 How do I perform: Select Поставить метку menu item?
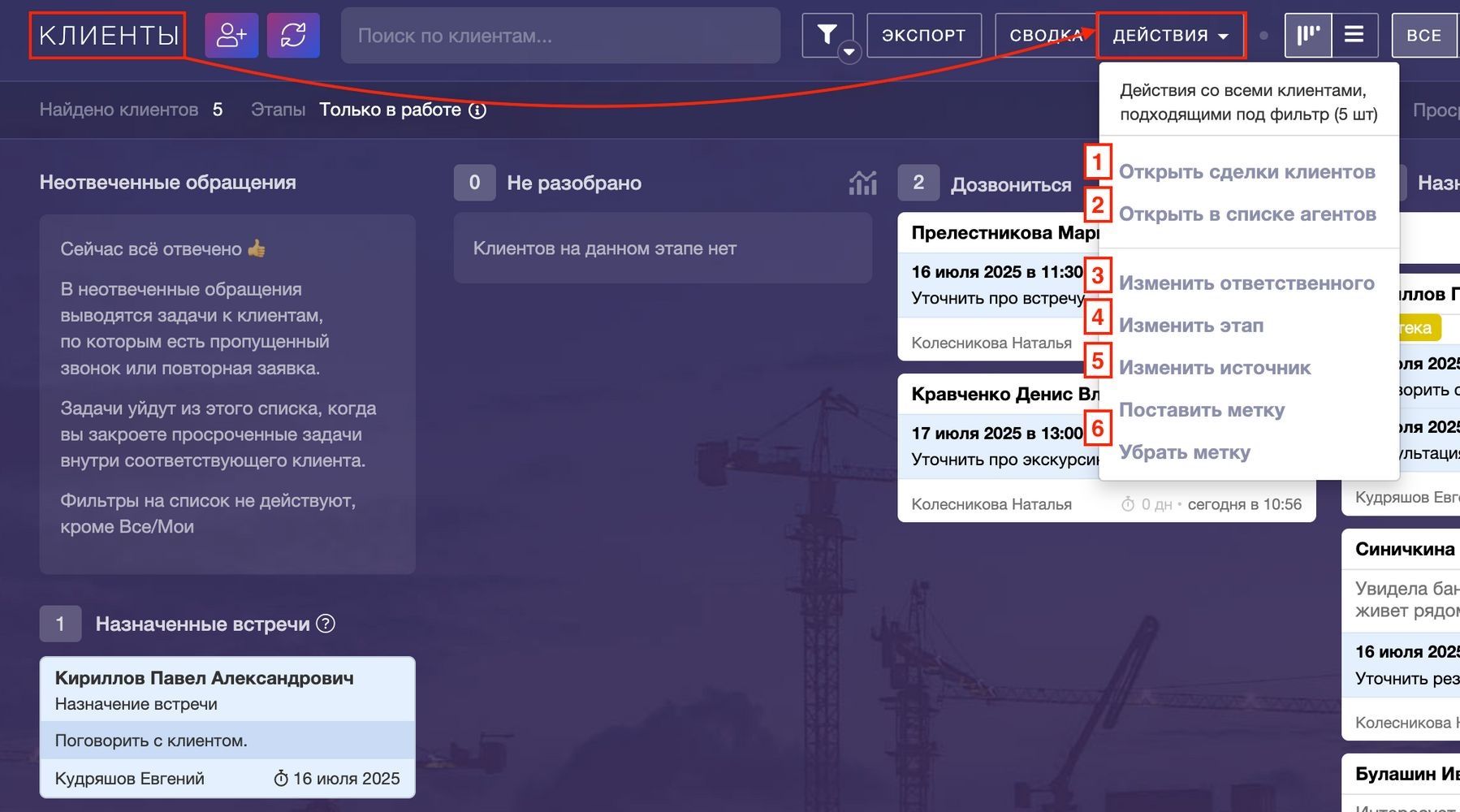coord(1202,409)
